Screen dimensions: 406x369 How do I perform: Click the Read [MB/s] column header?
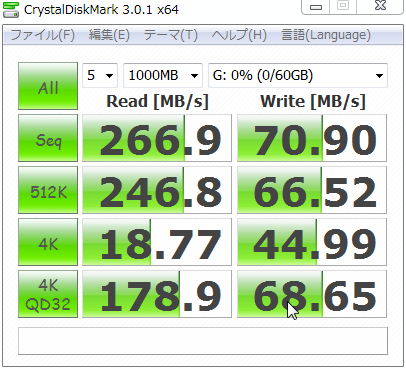[157, 101]
